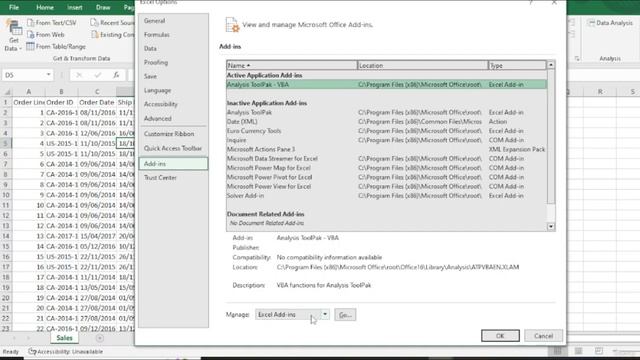
Task: Click the formula bar enter checkmark
Action: (98, 75)
